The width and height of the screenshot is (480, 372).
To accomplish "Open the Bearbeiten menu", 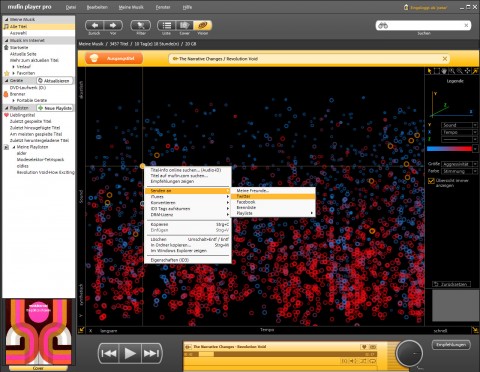I will pos(97,7).
